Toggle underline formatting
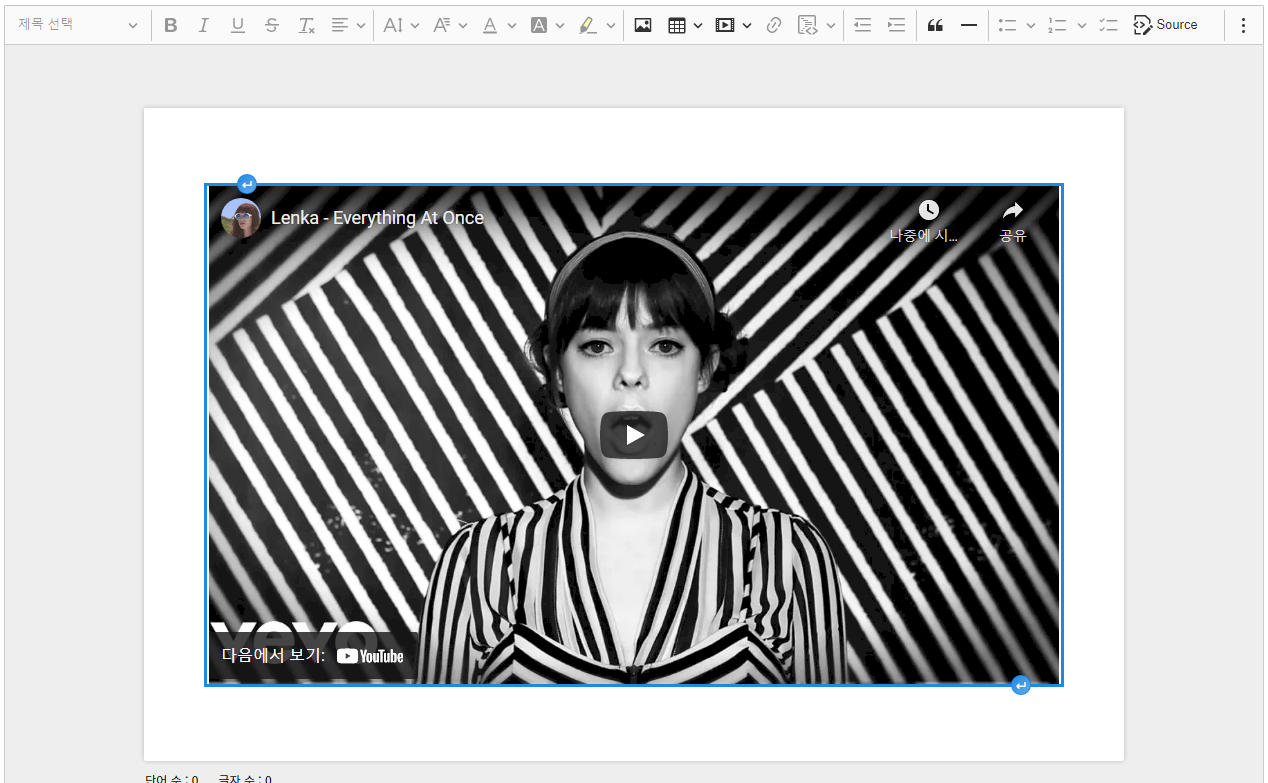 [x=238, y=25]
